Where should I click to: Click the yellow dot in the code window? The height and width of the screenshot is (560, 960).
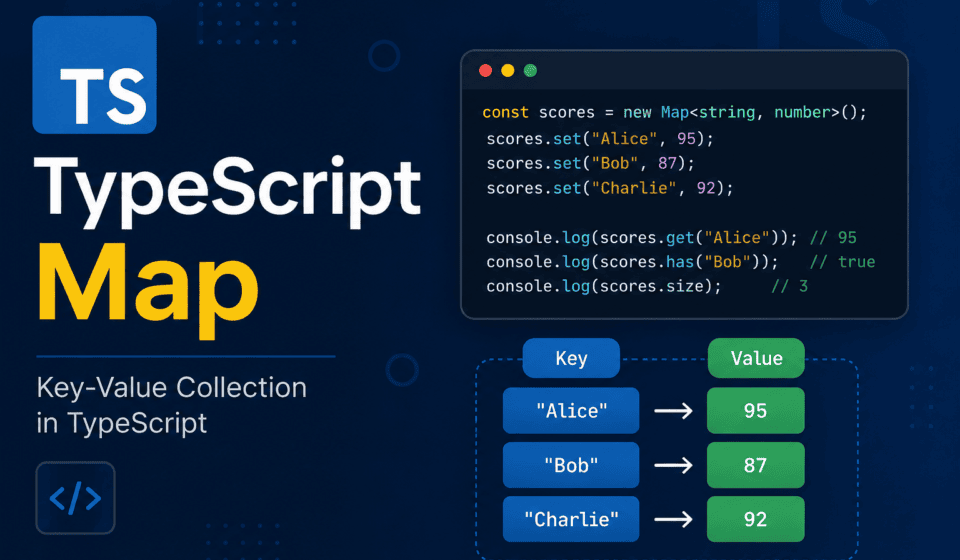(x=508, y=70)
